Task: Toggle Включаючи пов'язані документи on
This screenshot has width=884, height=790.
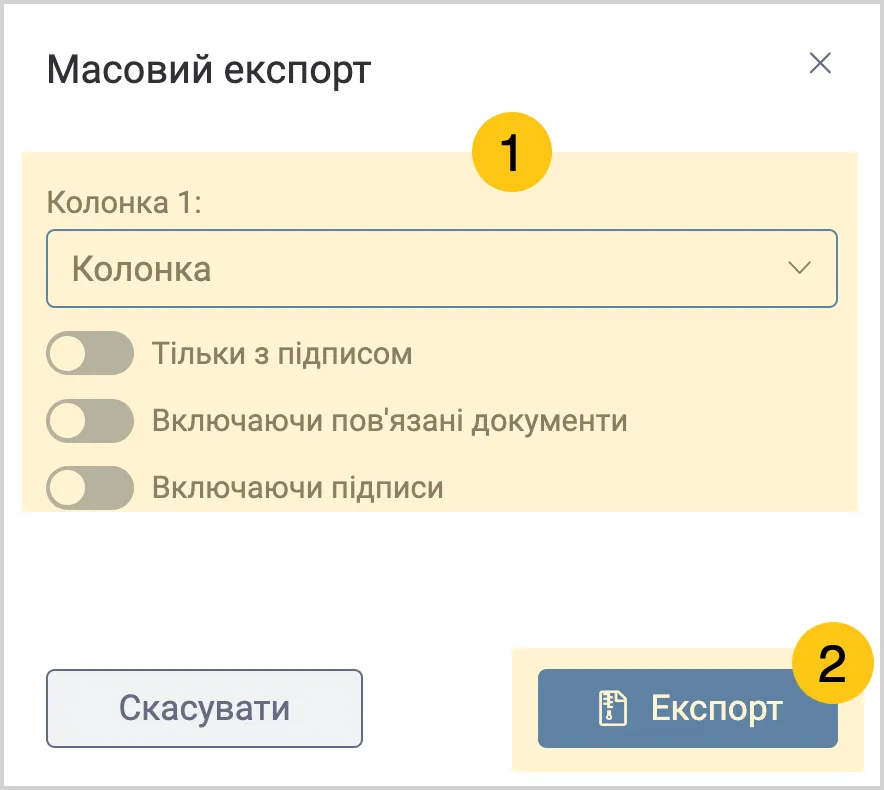Action: [90, 420]
